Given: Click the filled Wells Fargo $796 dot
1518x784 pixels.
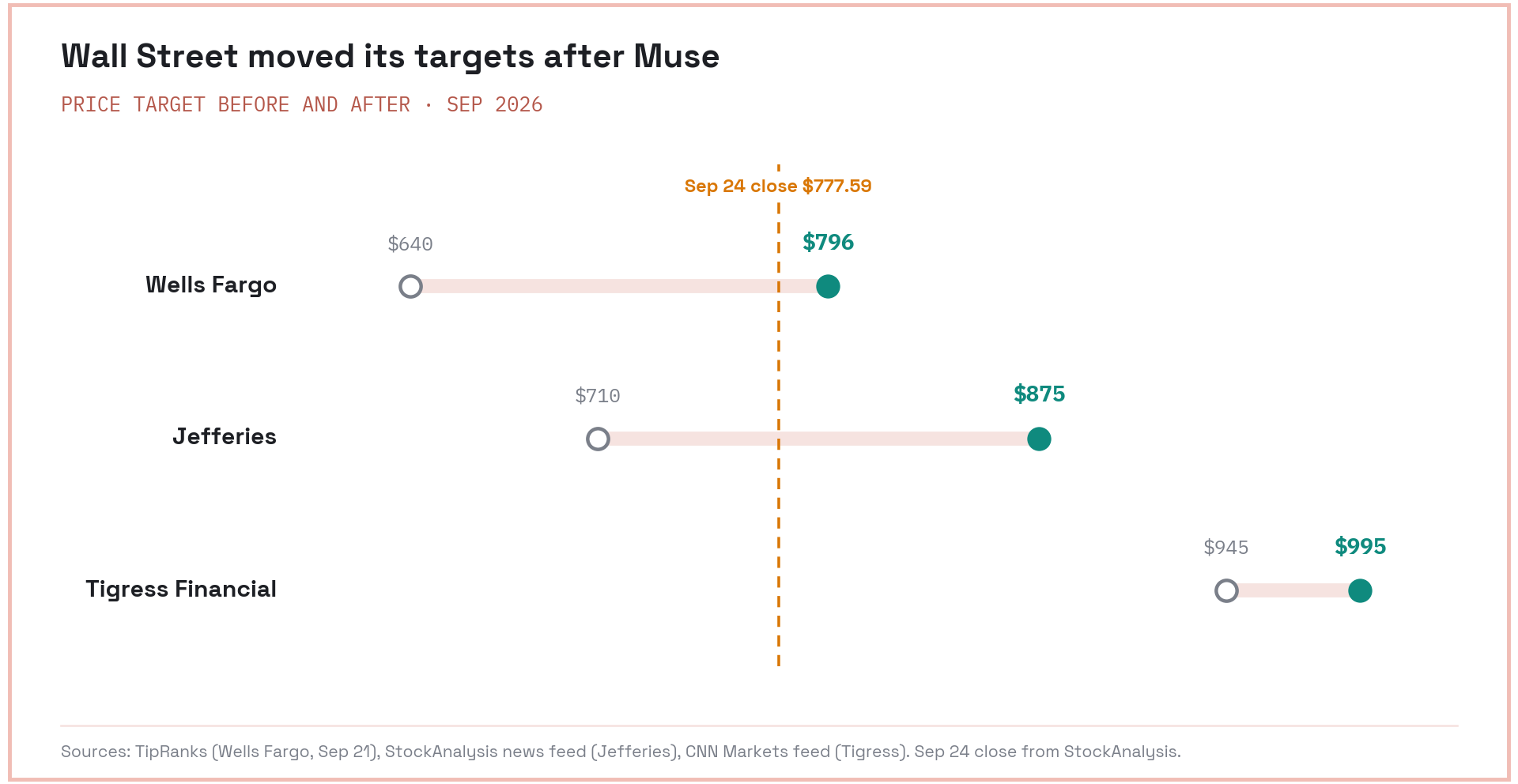Looking at the screenshot, I should click(828, 286).
